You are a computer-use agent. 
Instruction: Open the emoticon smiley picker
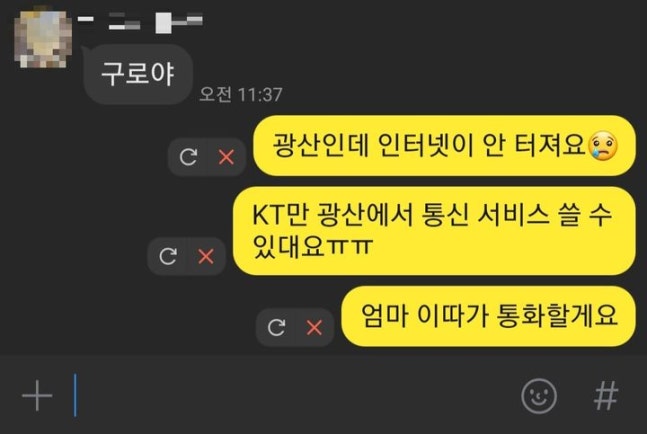tap(538, 396)
